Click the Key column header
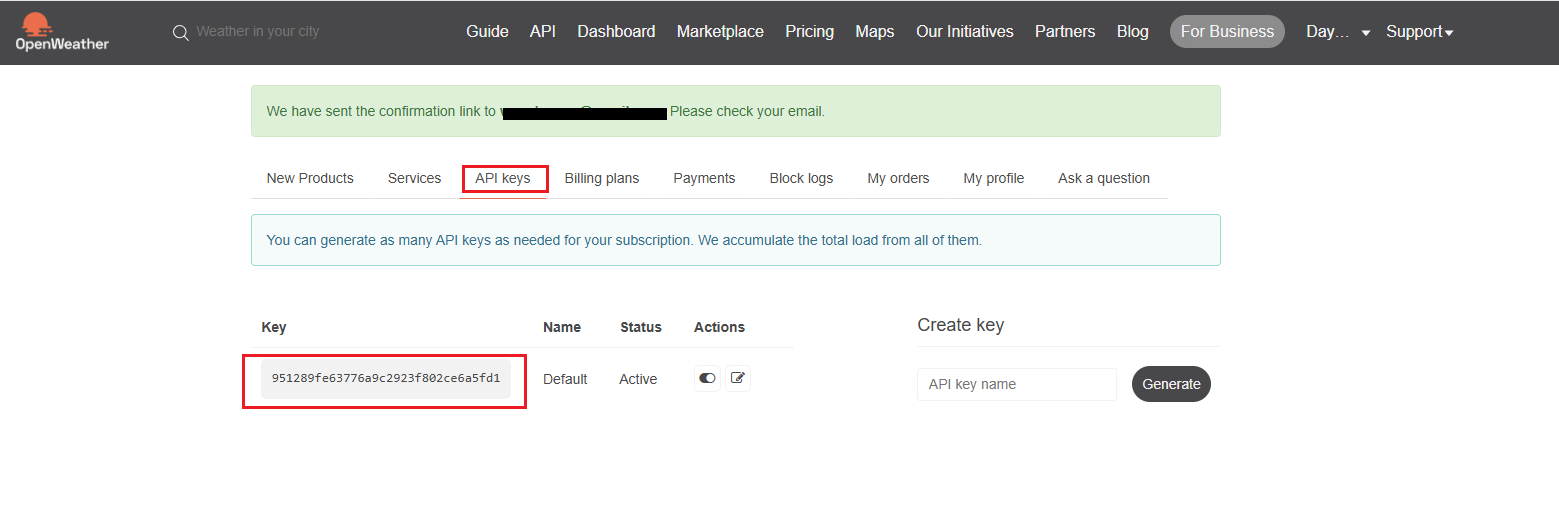The image size is (1559, 527). pos(274,327)
